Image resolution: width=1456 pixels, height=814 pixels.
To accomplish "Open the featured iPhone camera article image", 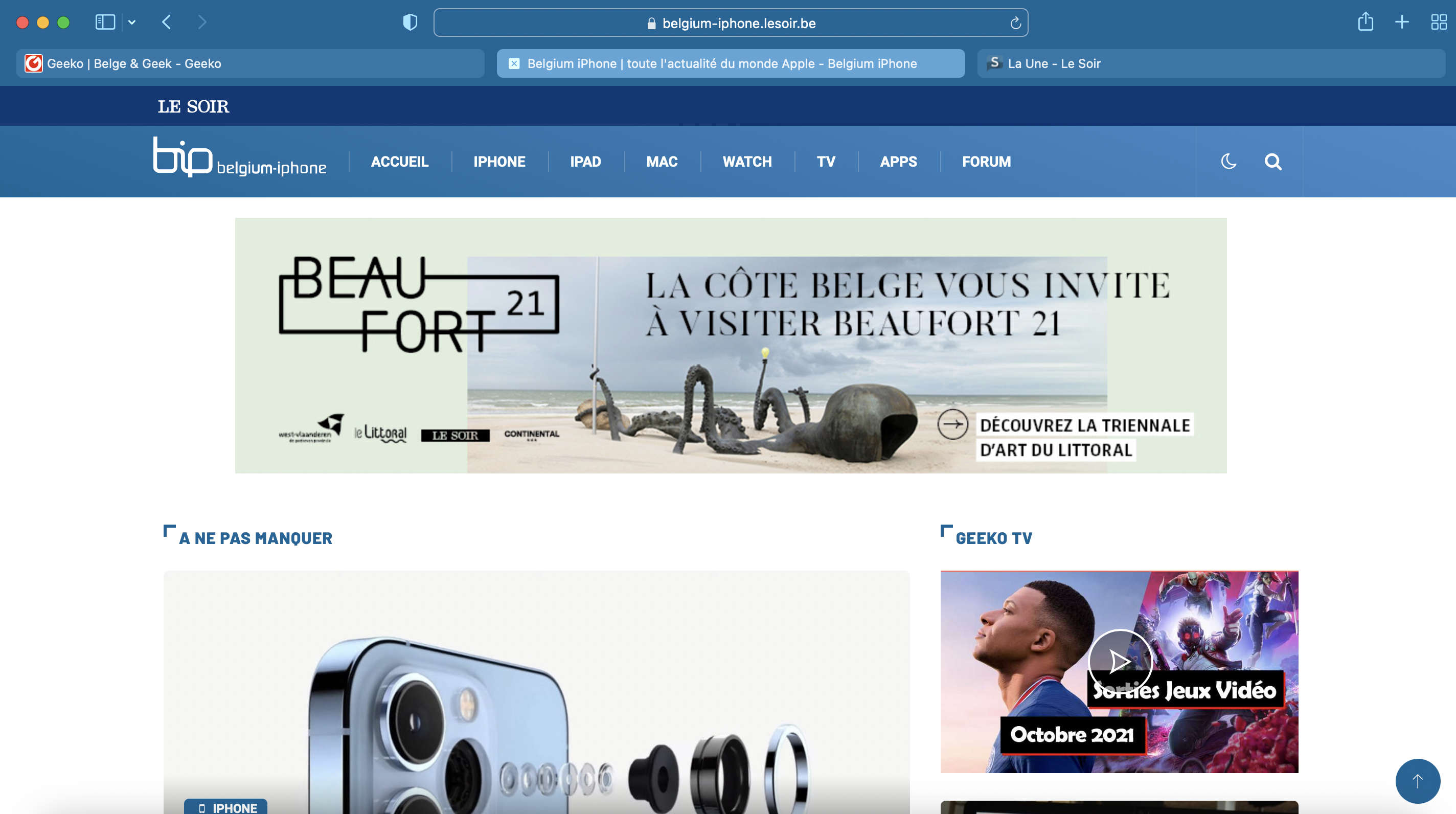I will [x=536, y=692].
